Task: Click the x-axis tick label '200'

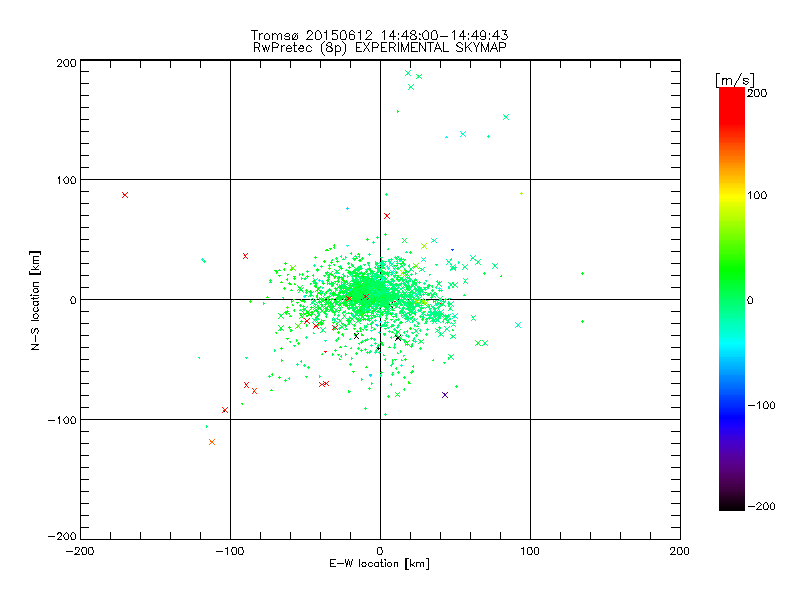Action: (x=680, y=551)
